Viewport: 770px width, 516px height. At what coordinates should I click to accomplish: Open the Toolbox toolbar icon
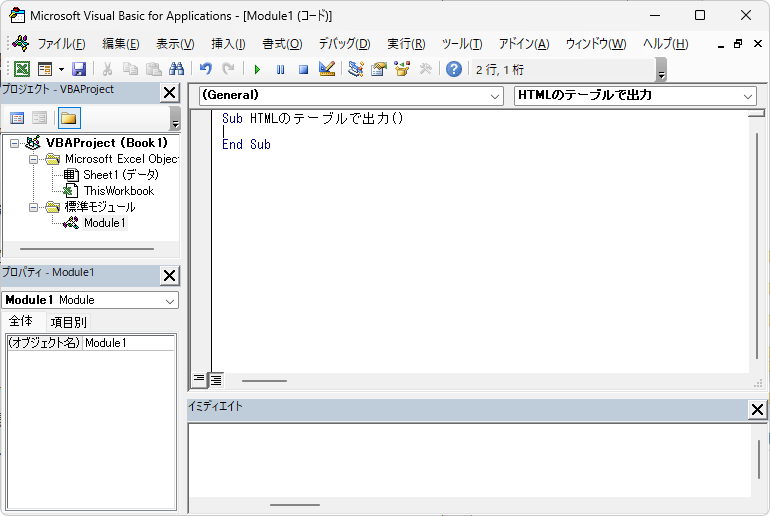[x=425, y=69]
